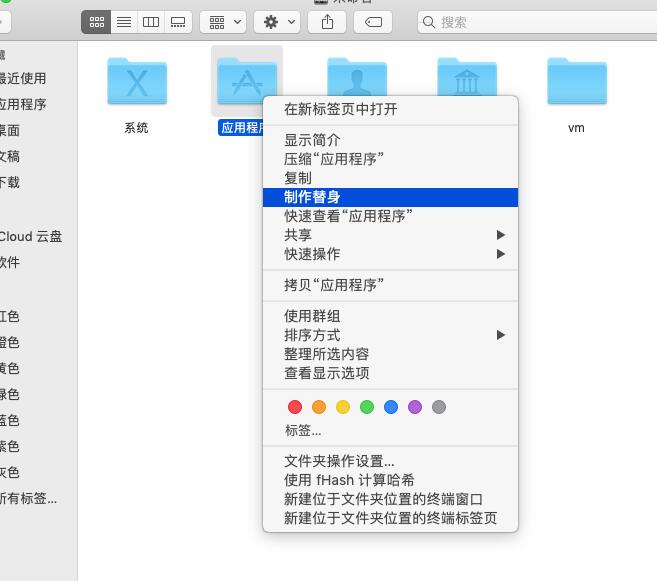This screenshot has width=657, height=581.
Task: Switch to gallery view in toolbar
Action: tap(178, 22)
